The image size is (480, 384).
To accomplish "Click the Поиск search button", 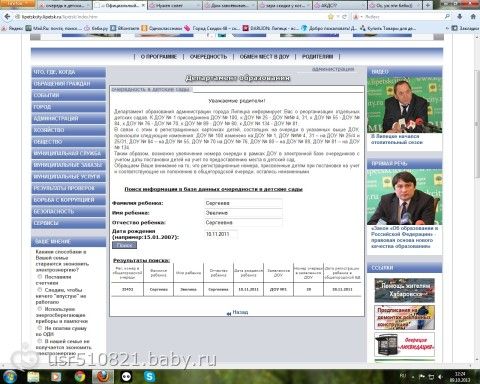I will pyautogui.click(x=125, y=245).
